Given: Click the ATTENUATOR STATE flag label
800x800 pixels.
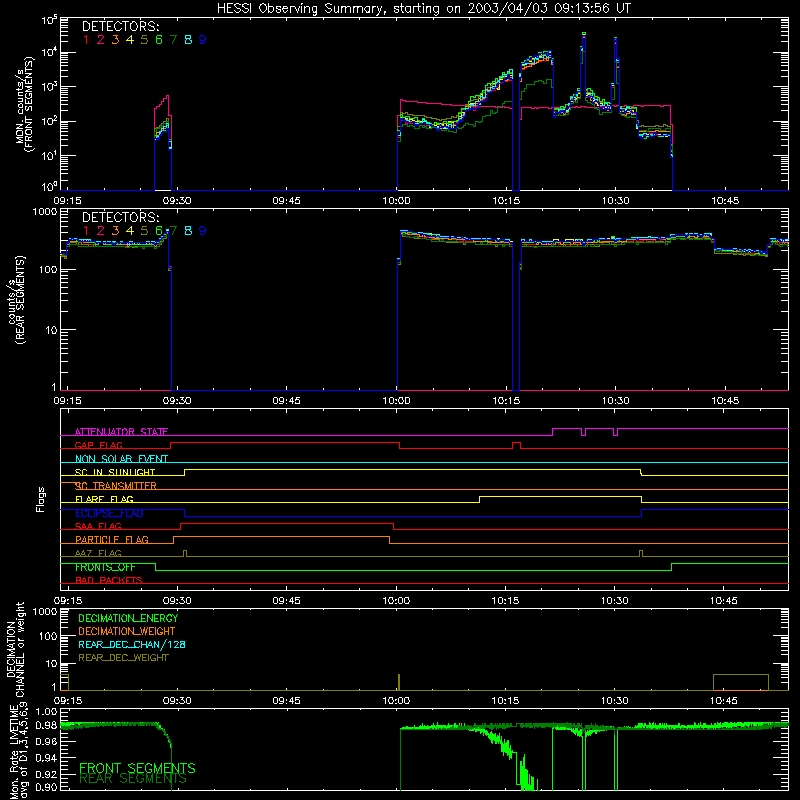Looking at the screenshot, I should tap(121, 432).
